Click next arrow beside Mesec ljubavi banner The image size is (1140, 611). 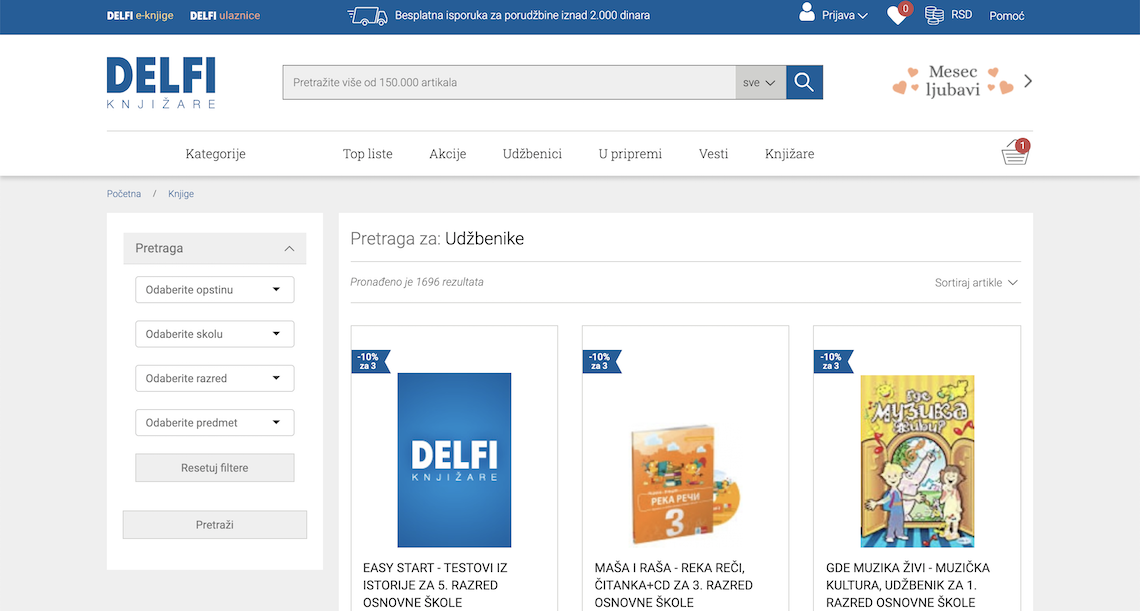1027,81
